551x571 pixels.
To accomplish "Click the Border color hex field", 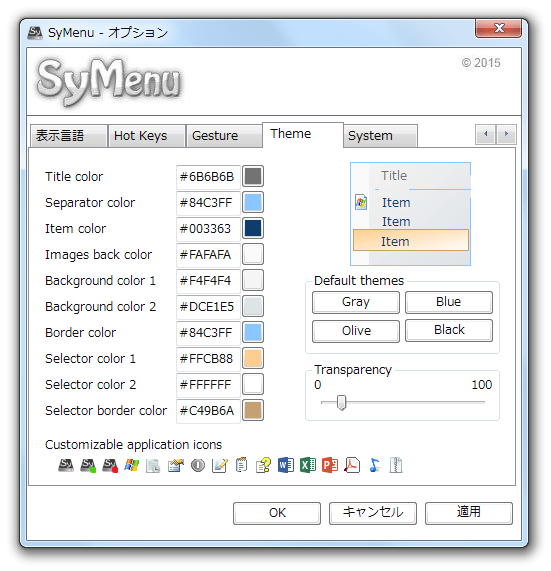I will click(208, 333).
